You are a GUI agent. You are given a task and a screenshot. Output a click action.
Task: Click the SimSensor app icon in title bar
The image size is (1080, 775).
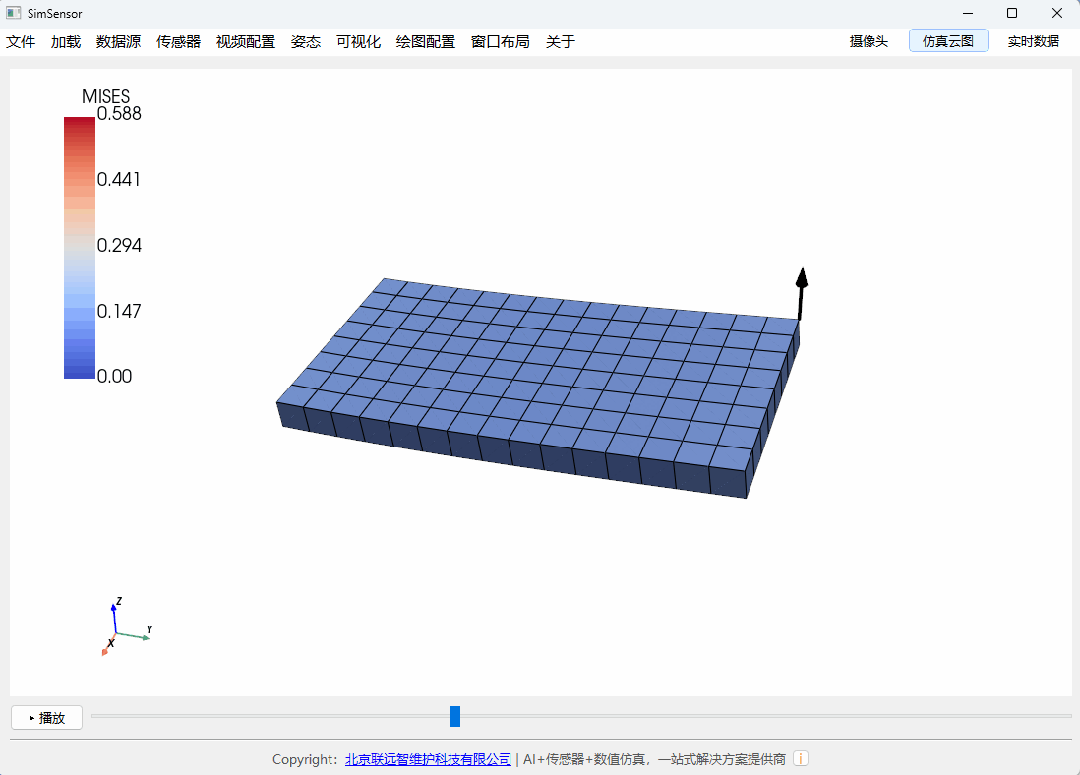point(13,13)
